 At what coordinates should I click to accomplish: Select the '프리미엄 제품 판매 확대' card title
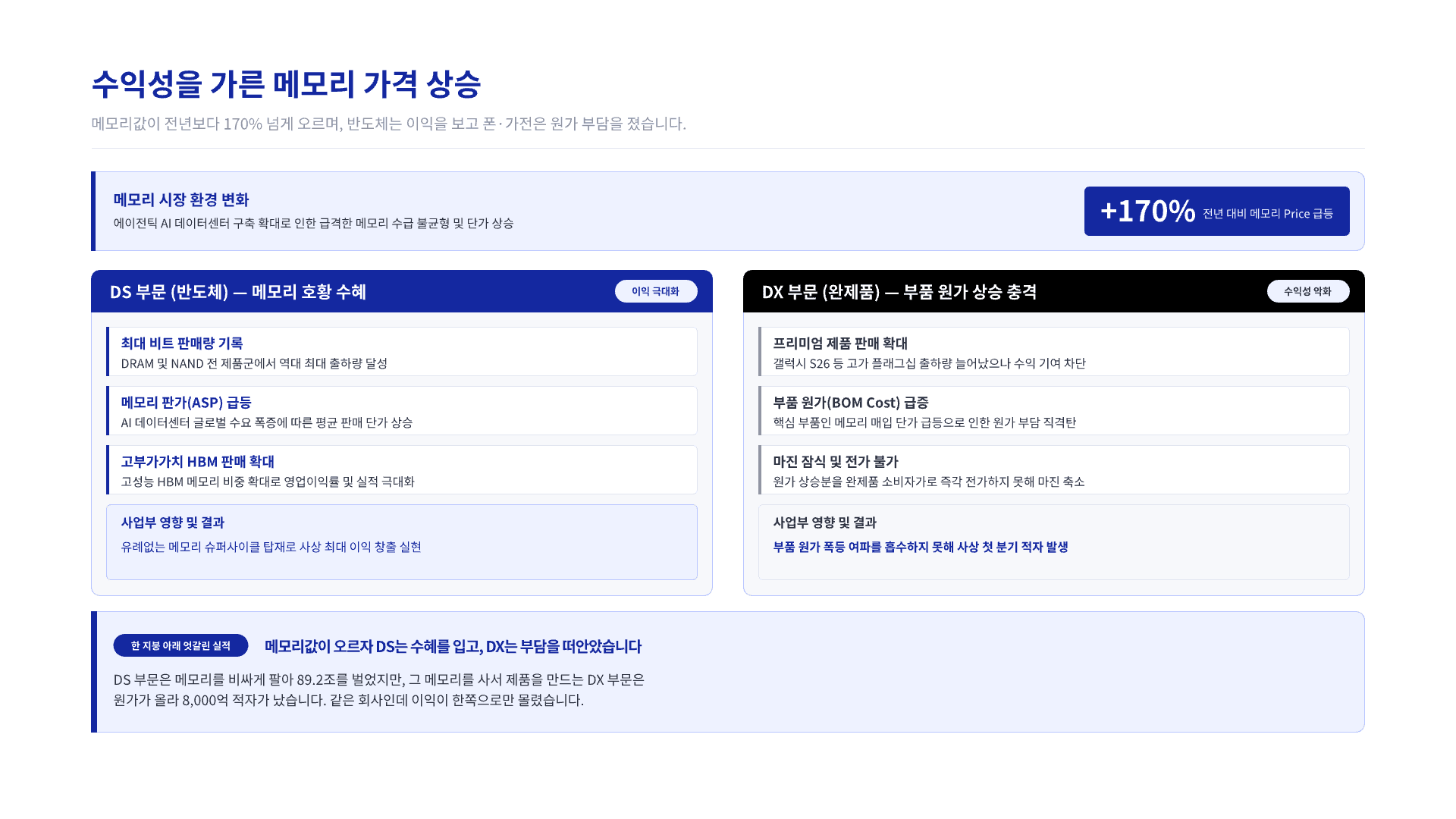point(840,344)
